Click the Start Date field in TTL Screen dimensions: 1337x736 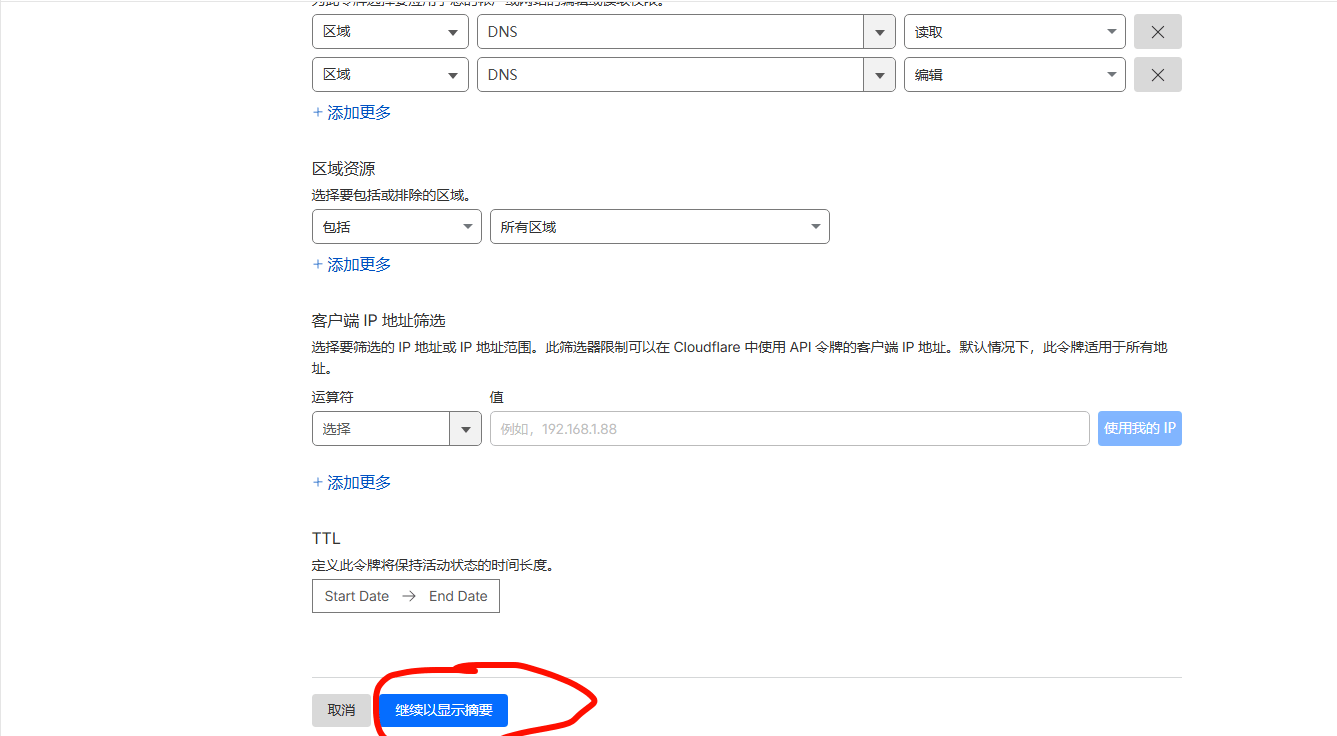[x=356, y=595]
